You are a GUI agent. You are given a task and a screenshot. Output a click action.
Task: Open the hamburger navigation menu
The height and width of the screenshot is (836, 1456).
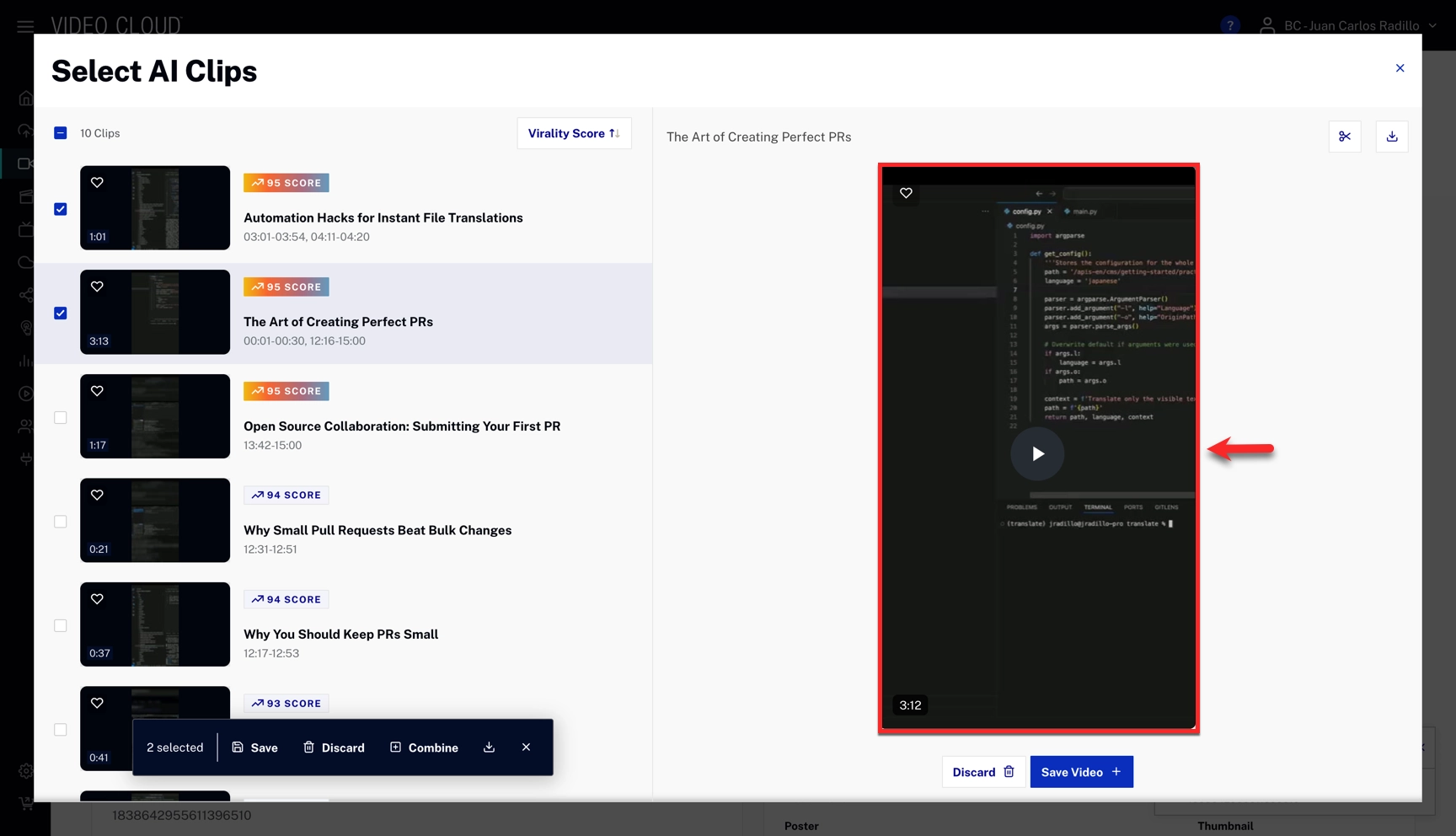coord(25,26)
